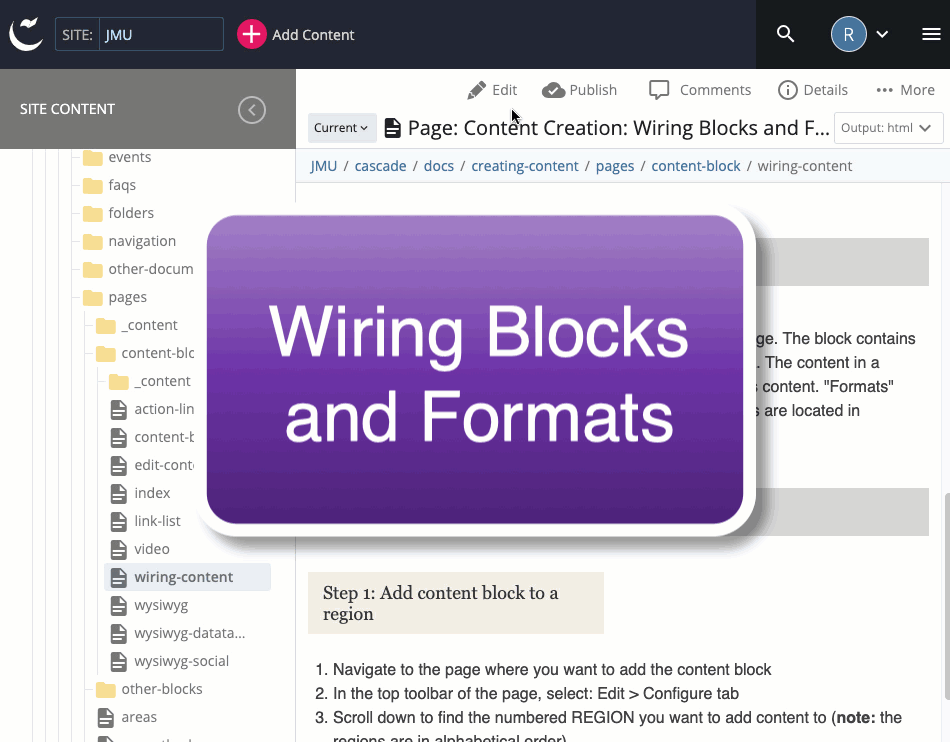Click the Edit pencil icon
The image size is (950, 742).
477,90
